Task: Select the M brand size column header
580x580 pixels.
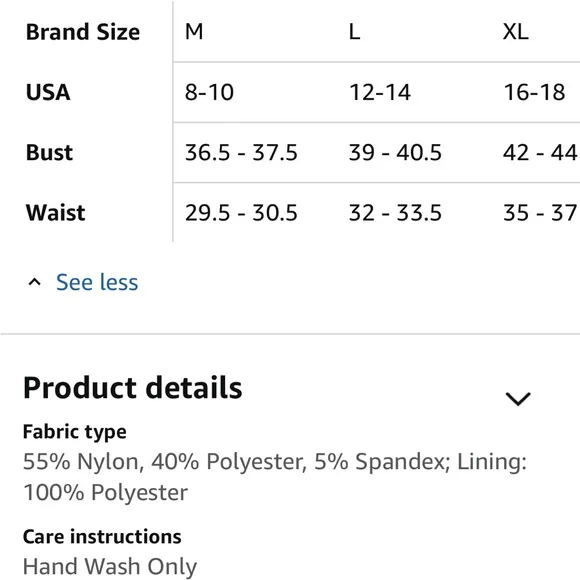Action: click(x=194, y=32)
